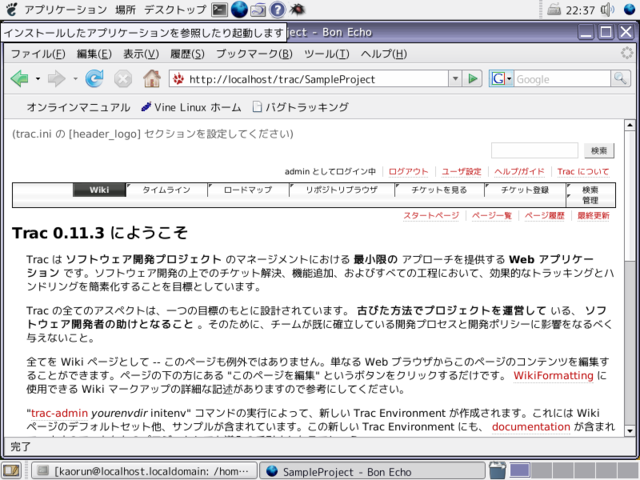This screenshot has height=480, width=640.
Task: Click the green Go arrow beside URL
Action: coord(473,78)
